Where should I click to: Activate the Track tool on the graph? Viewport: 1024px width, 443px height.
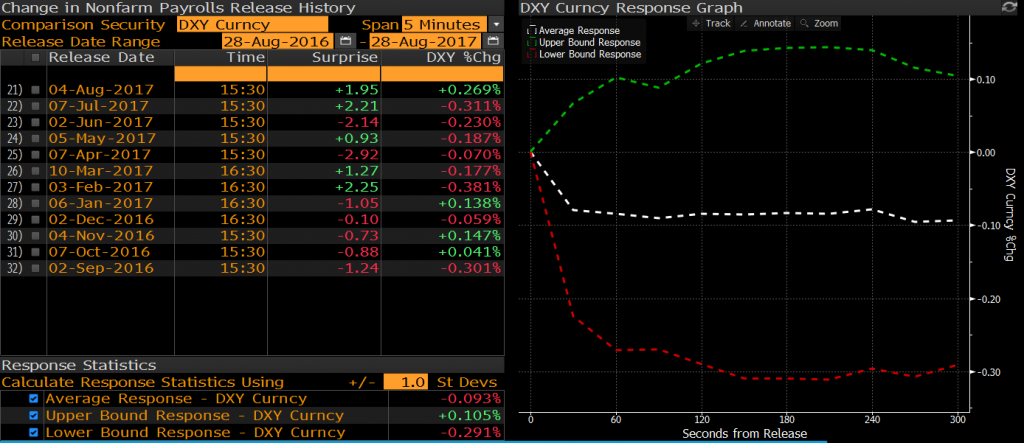(x=712, y=23)
